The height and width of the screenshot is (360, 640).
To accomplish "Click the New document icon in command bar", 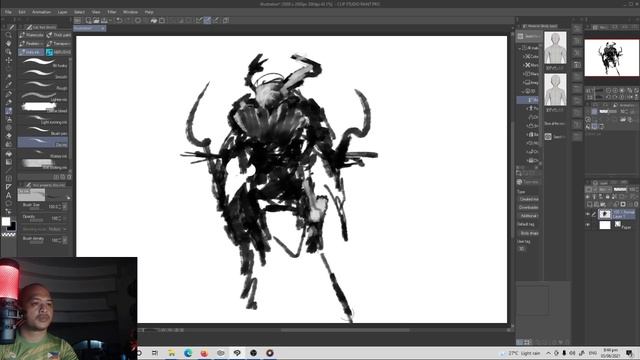I will point(88,20).
